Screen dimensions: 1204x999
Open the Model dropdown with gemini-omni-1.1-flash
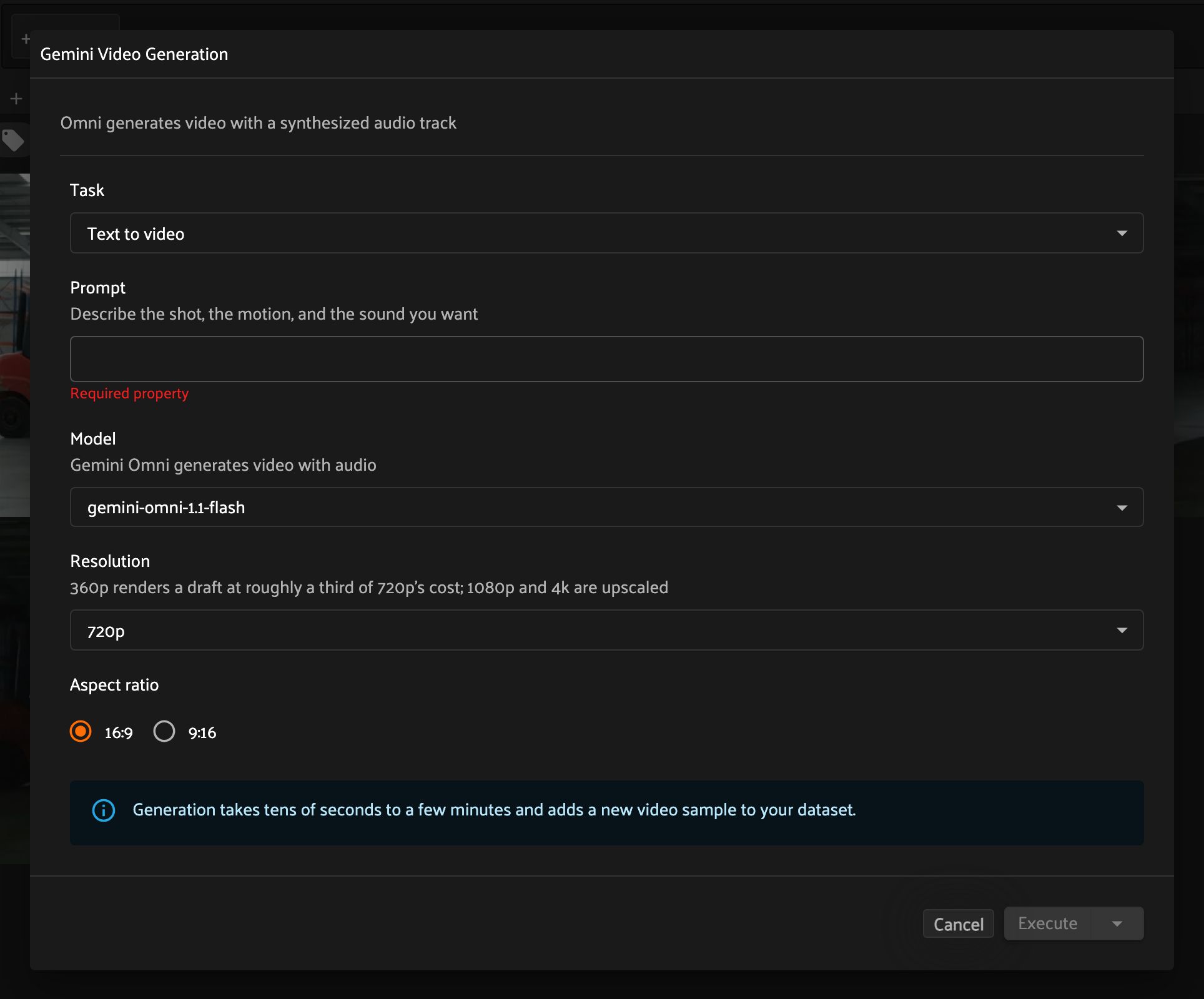point(606,507)
